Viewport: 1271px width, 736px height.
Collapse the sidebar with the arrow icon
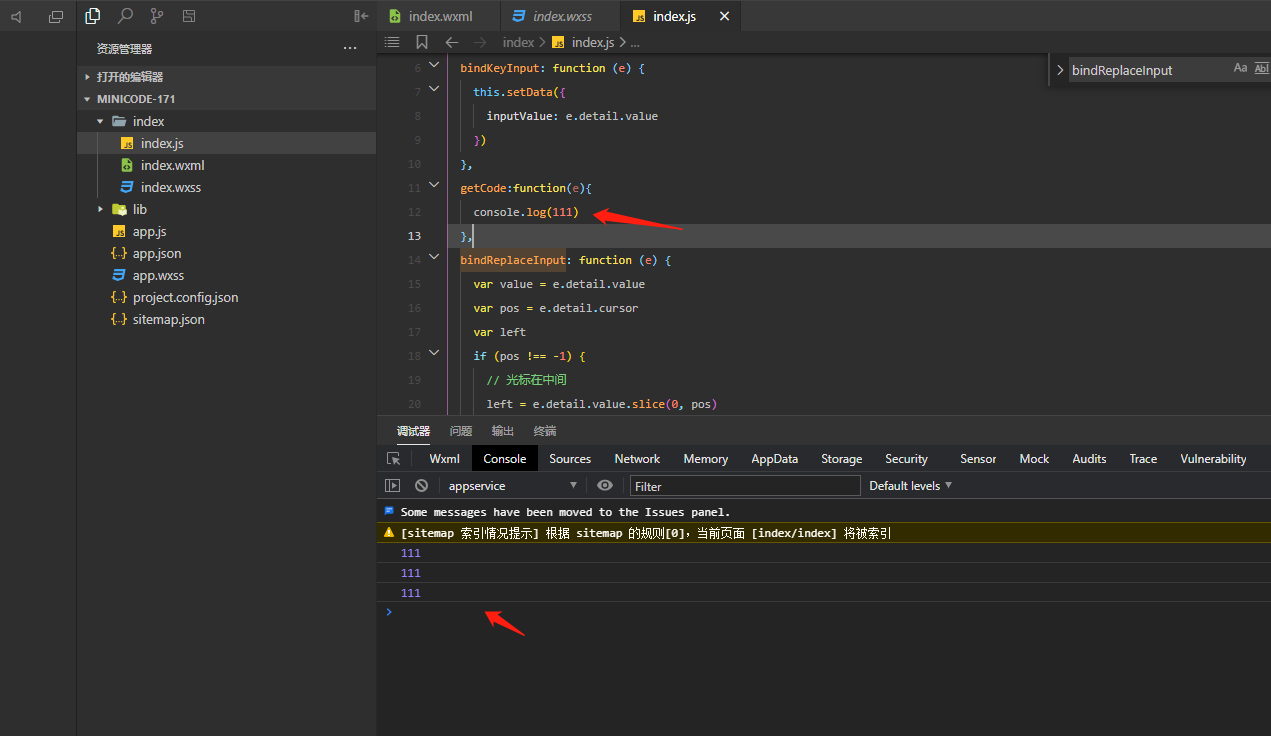coord(361,16)
